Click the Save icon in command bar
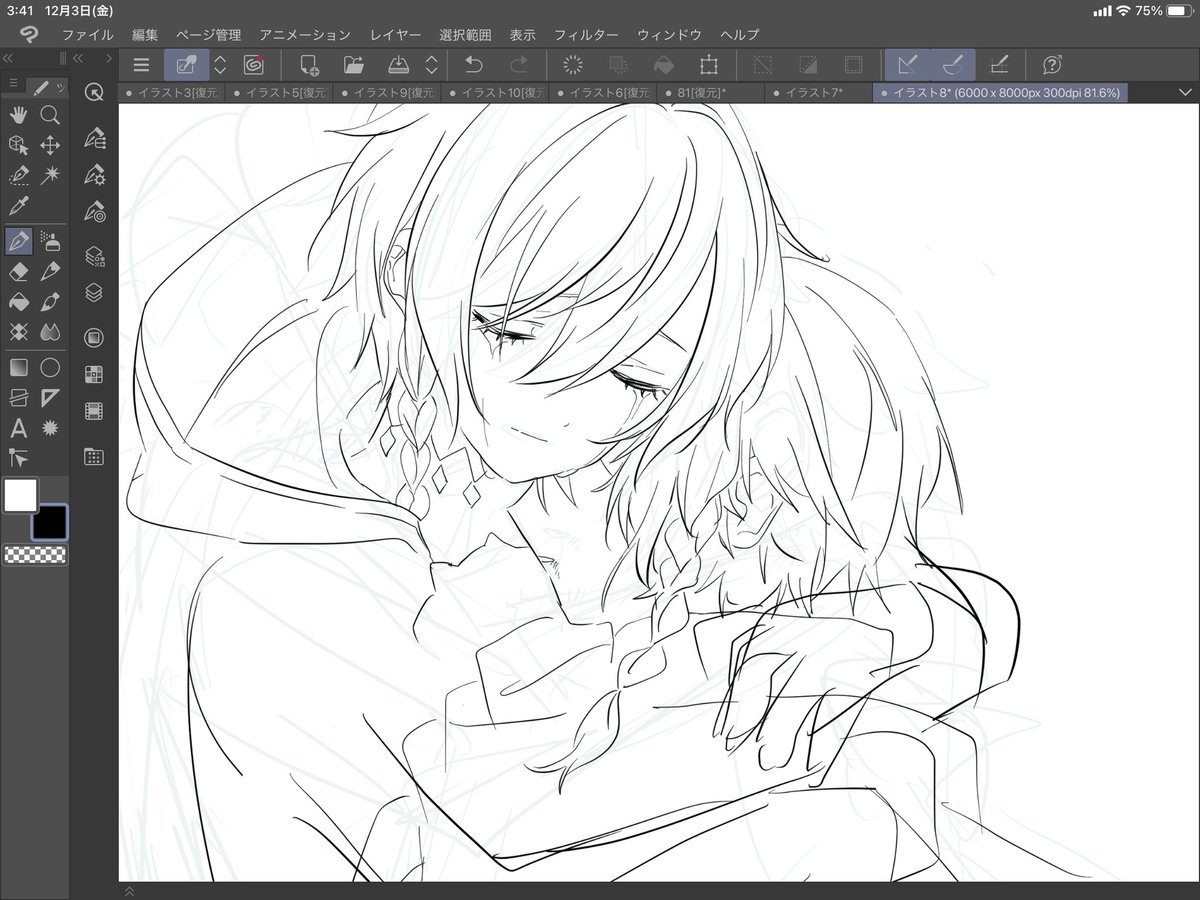The image size is (1200, 900). 398,65
